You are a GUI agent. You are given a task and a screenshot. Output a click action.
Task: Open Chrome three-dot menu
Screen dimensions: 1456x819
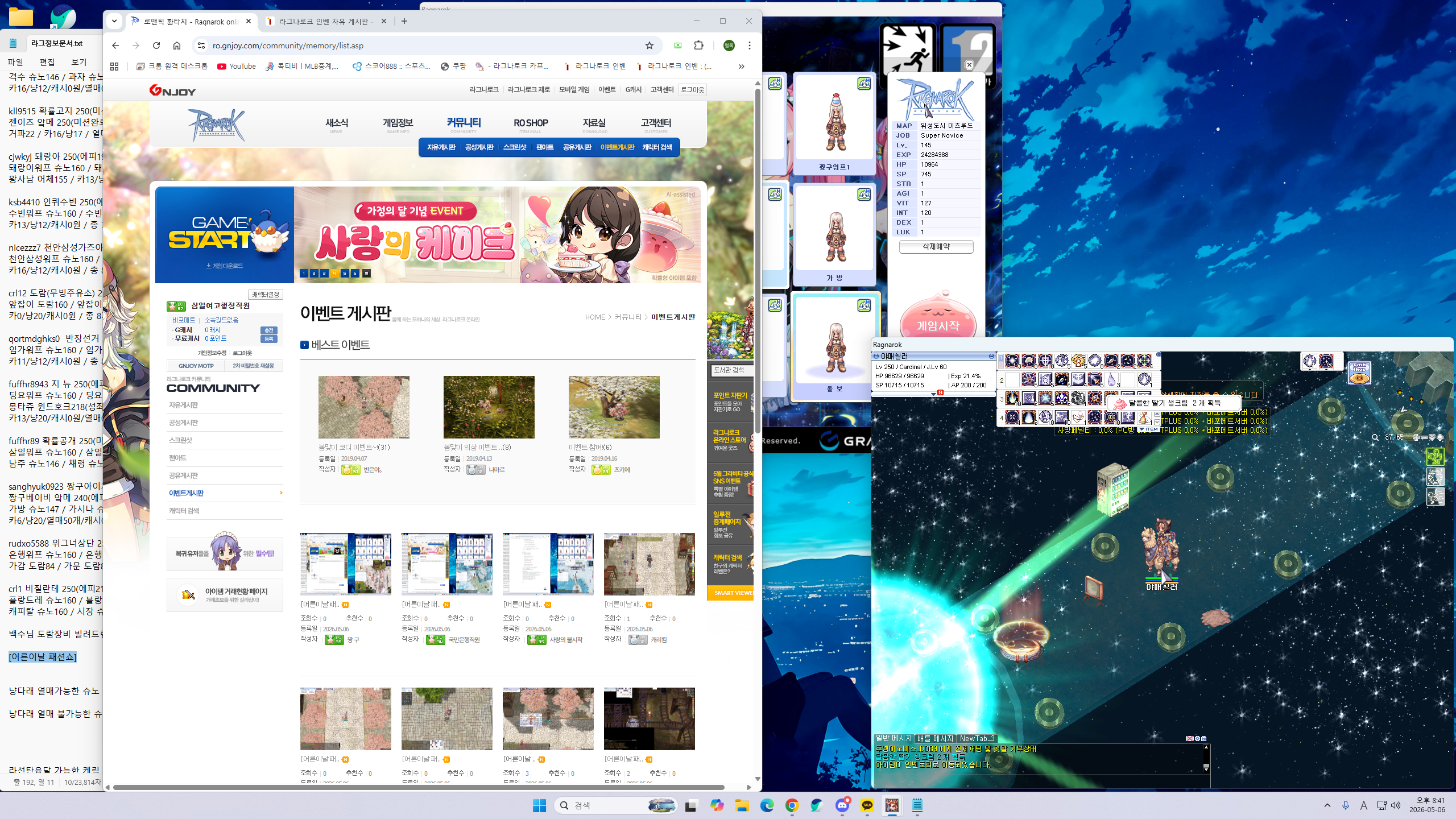point(750,45)
